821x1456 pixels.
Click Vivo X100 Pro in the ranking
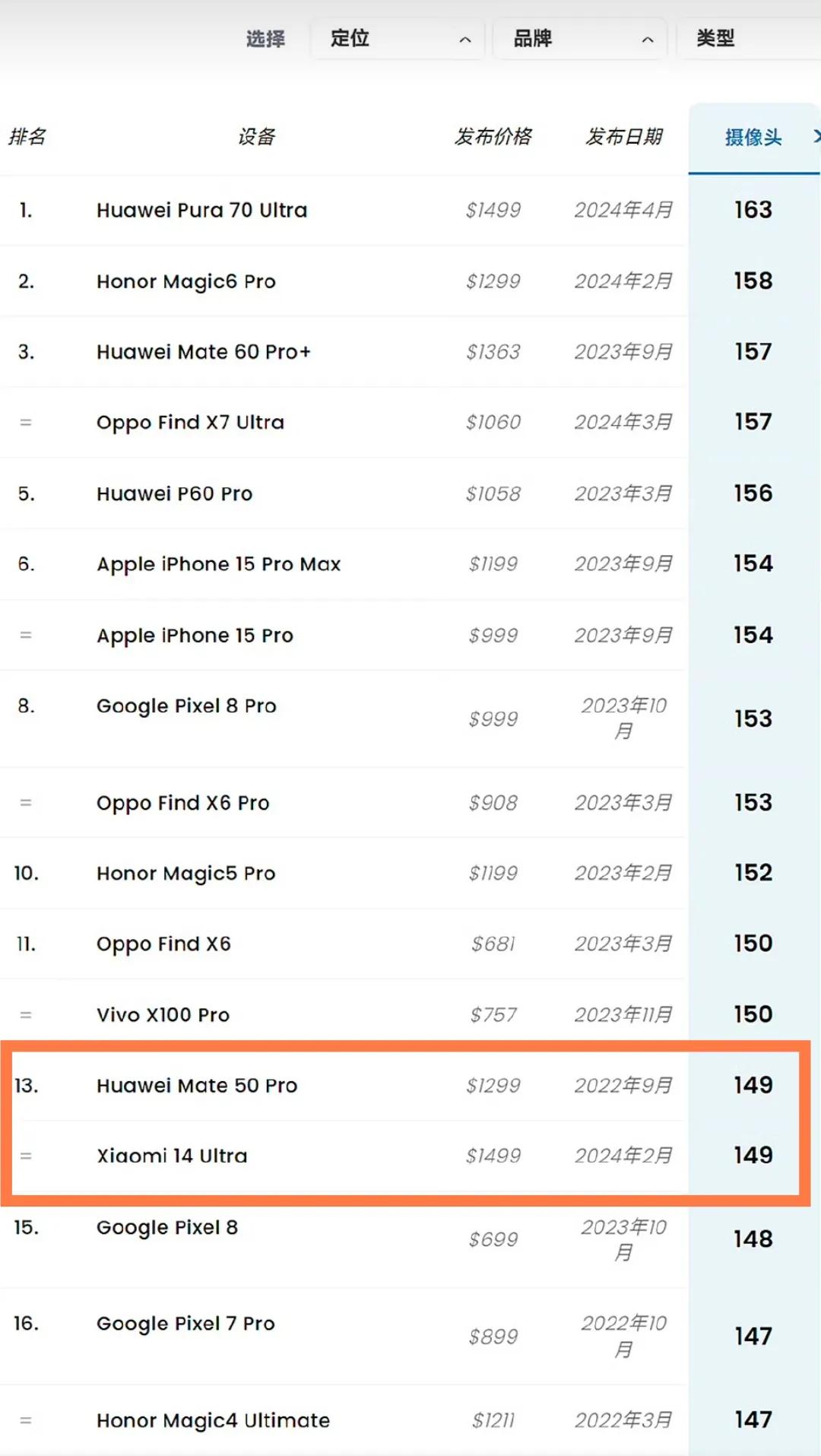163,1014
